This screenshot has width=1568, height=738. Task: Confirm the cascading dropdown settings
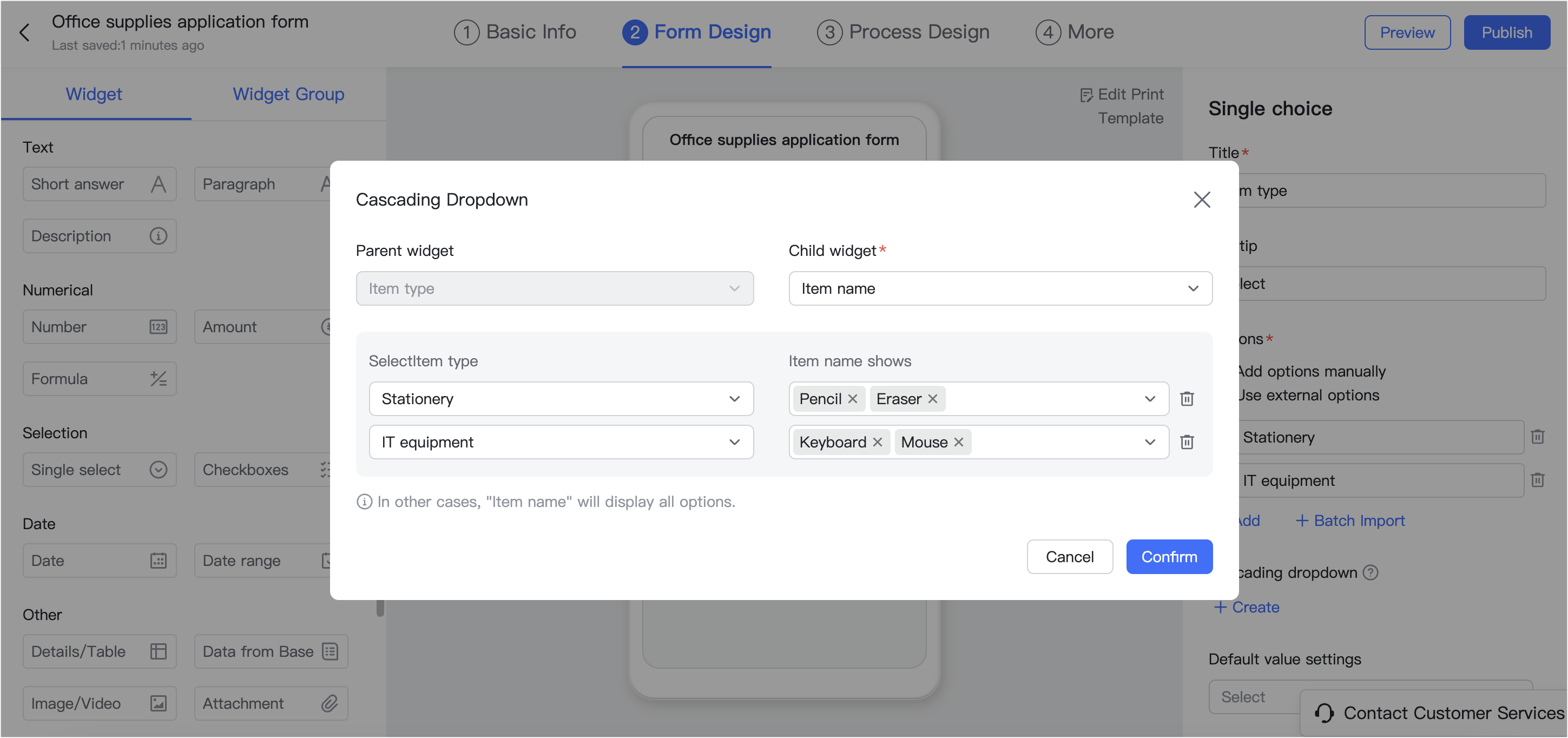pyautogui.click(x=1169, y=557)
